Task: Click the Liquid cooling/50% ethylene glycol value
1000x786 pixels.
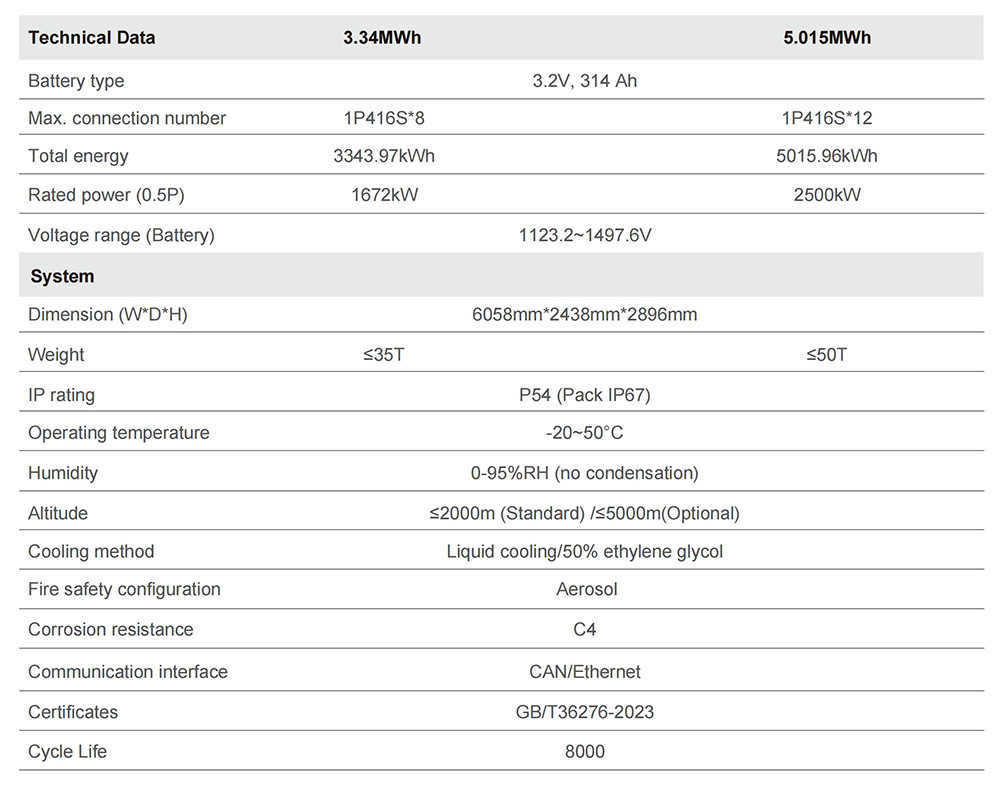Action: tap(585, 551)
